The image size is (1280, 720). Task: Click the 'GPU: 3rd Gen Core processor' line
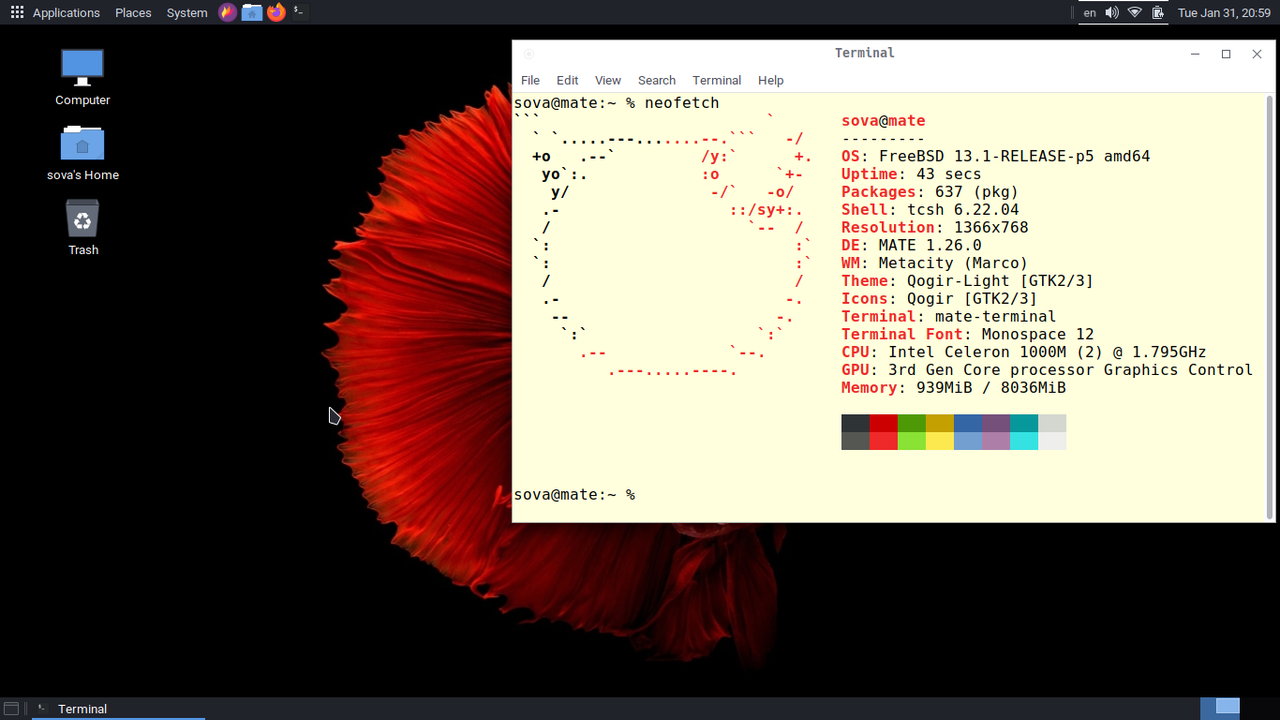(1047, 370)
